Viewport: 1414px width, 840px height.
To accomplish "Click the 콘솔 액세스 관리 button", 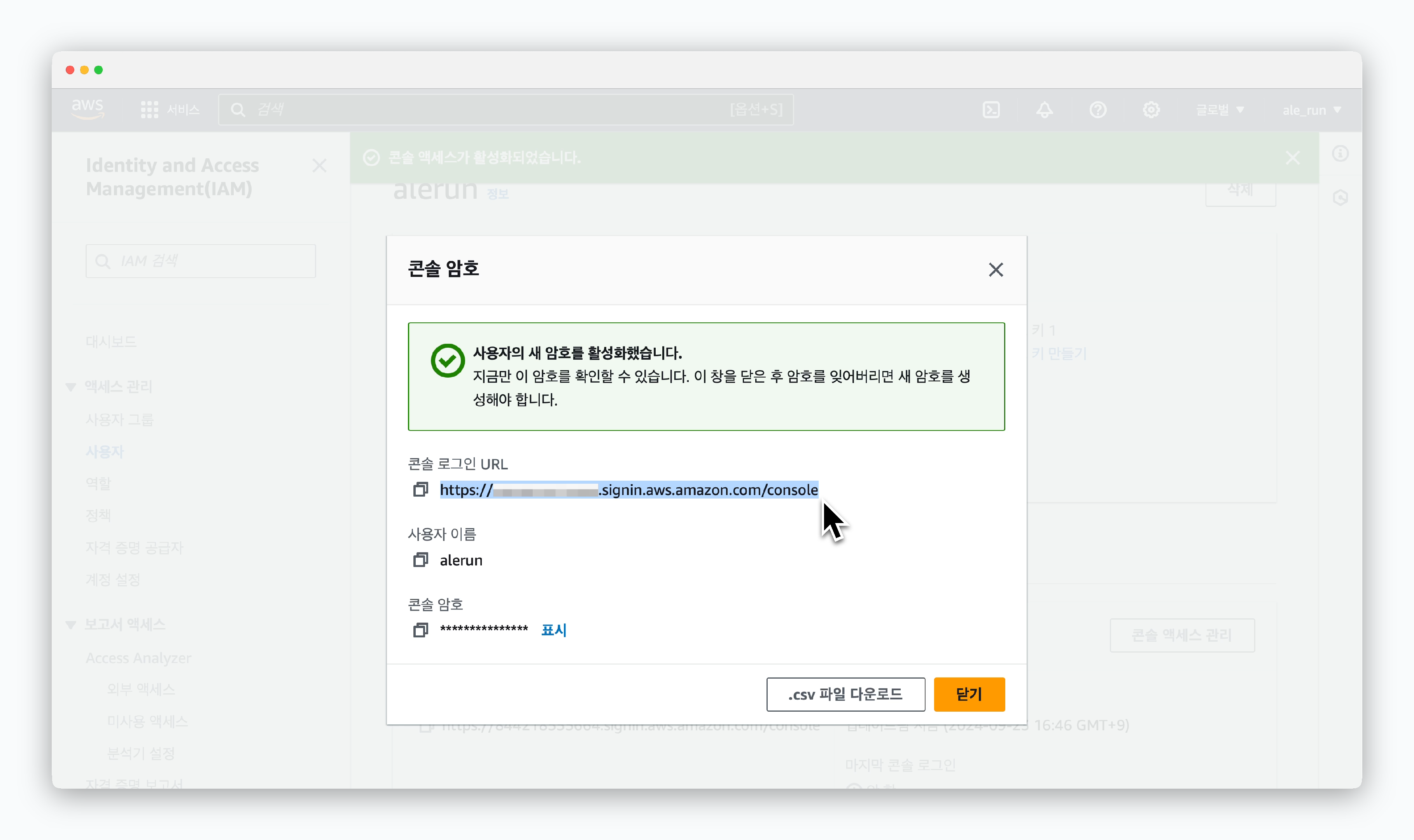I will 1182,635.
